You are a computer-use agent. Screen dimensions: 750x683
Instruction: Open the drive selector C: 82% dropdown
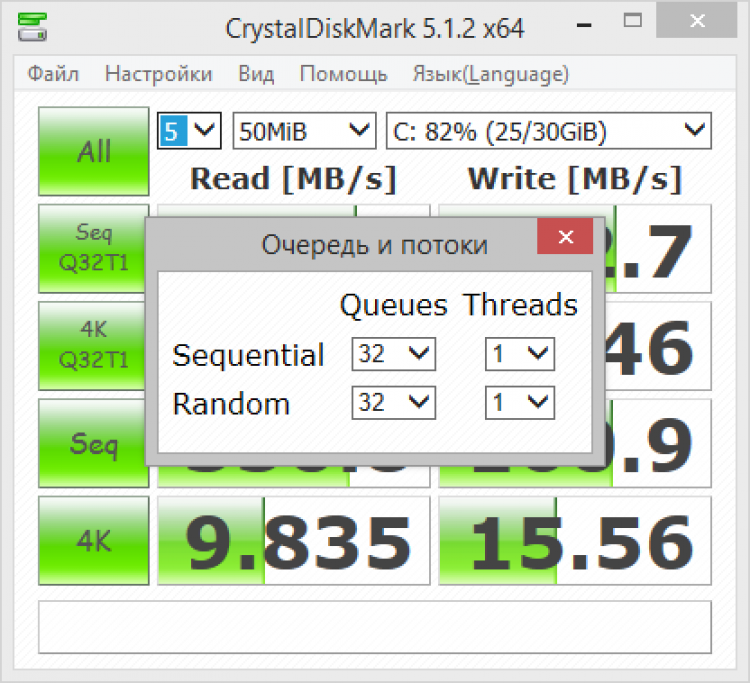pos(549,131)
